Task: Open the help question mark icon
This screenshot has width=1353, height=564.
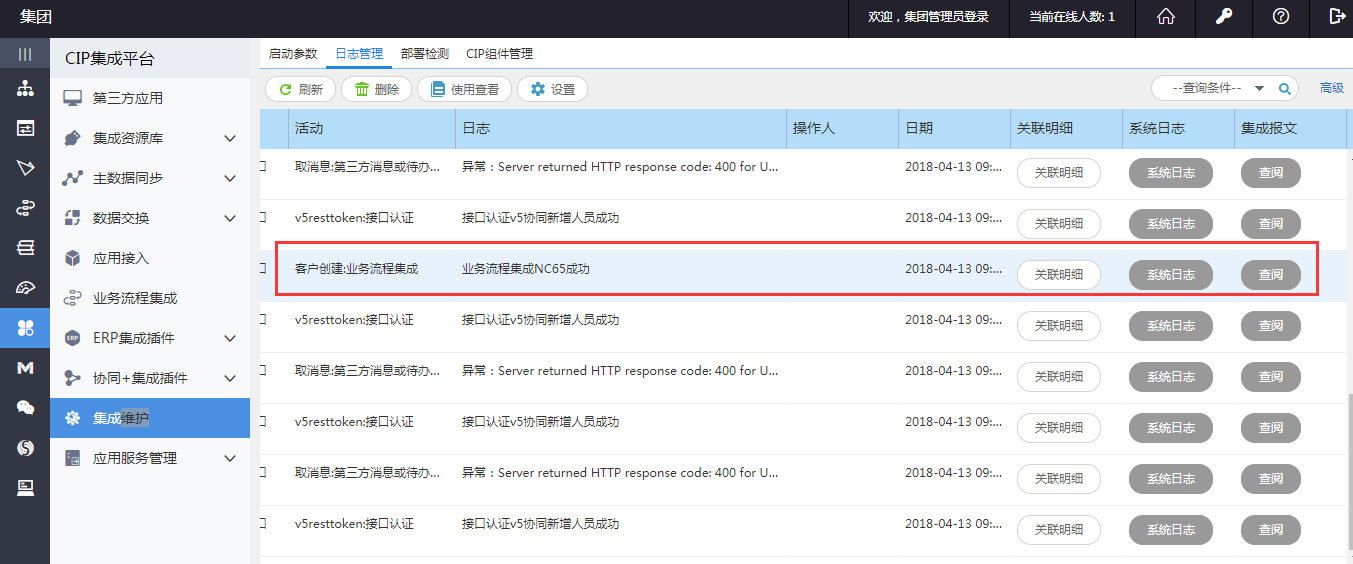Action: tap(1281, 17)
